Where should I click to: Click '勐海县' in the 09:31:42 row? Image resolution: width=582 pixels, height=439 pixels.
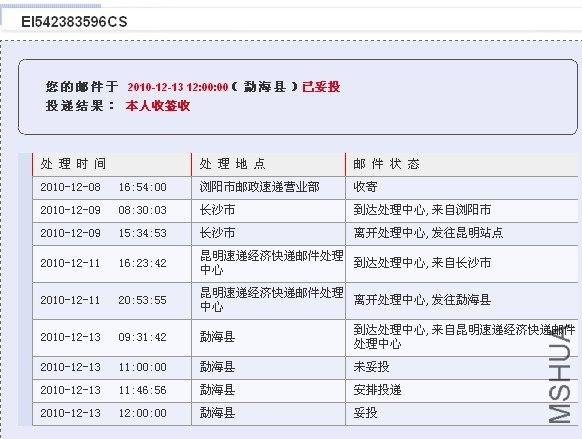point(218,337)
